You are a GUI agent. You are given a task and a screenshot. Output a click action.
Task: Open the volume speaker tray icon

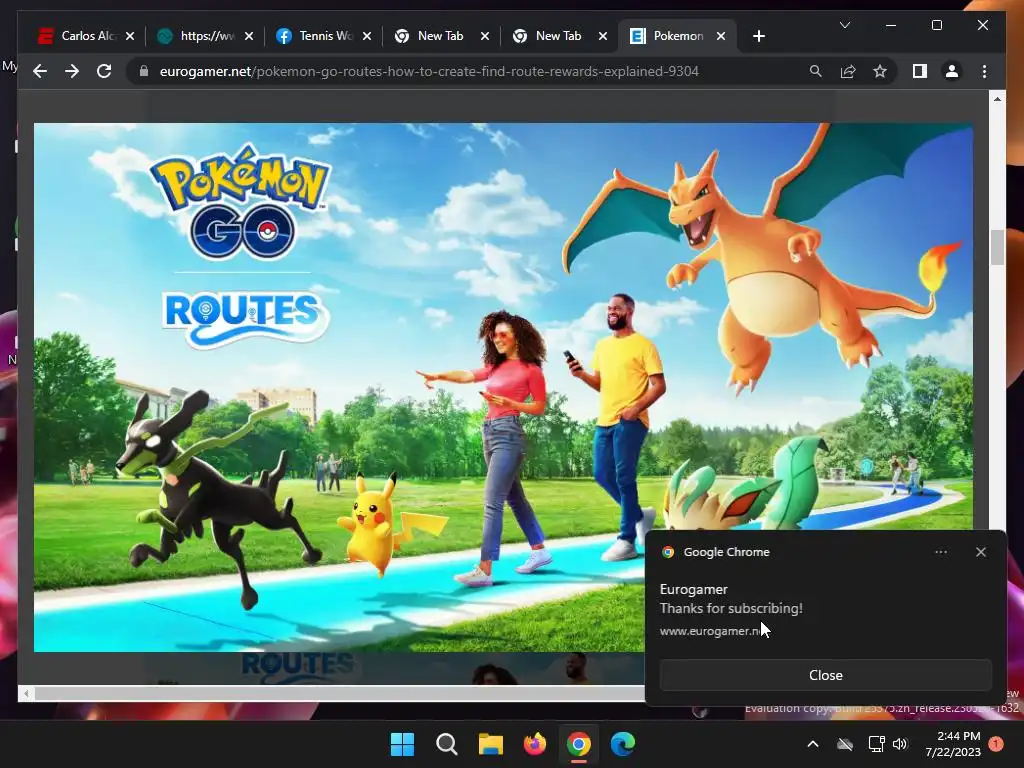901,744
